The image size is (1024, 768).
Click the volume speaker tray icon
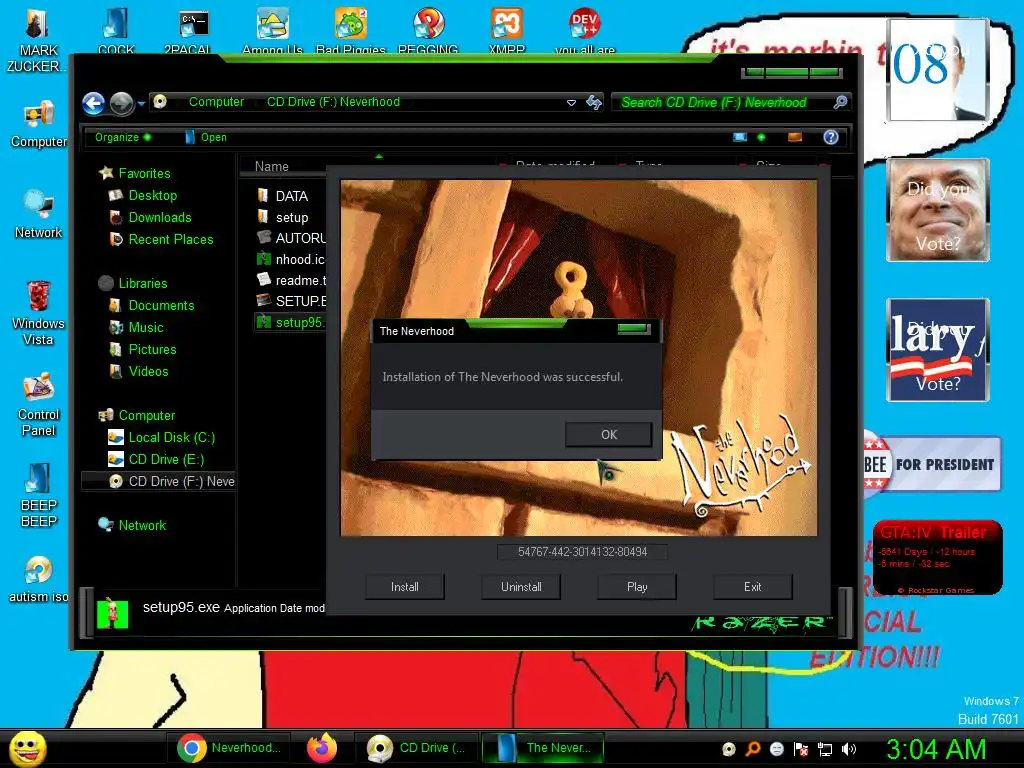(849, 749)
